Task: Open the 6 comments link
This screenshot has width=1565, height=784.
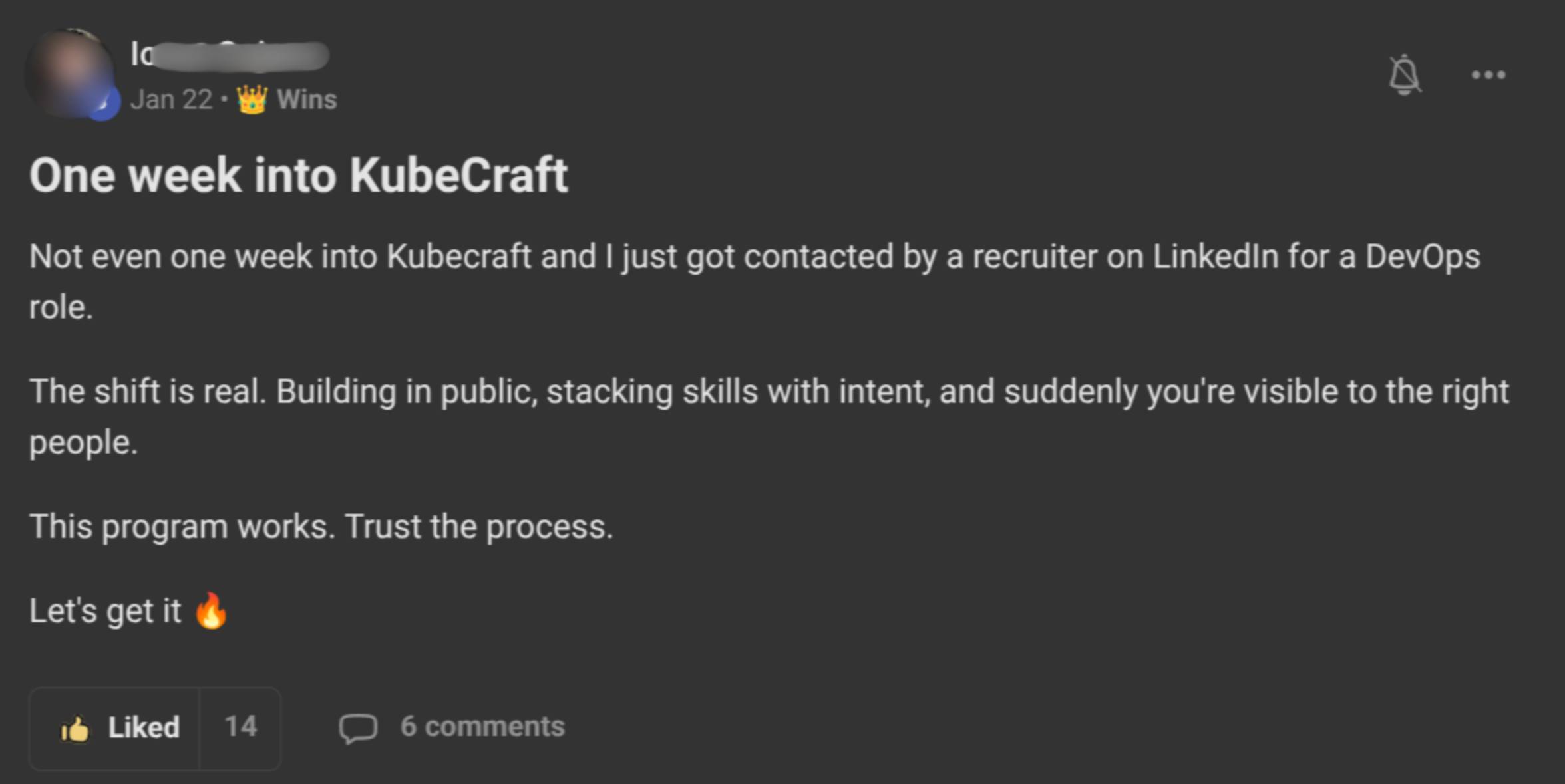Action: click(482, 727)
